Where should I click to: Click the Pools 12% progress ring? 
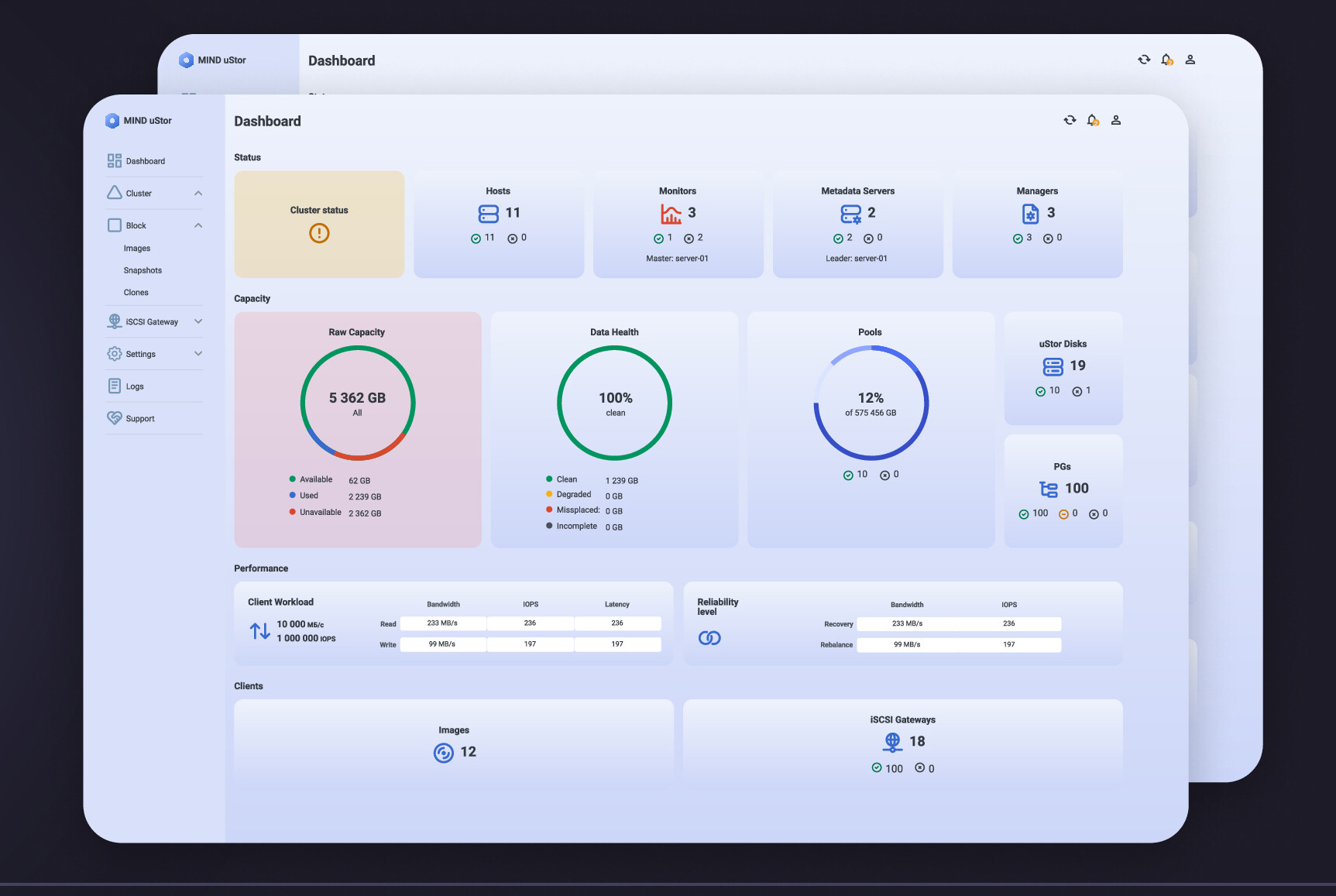[x=871, y=403]
